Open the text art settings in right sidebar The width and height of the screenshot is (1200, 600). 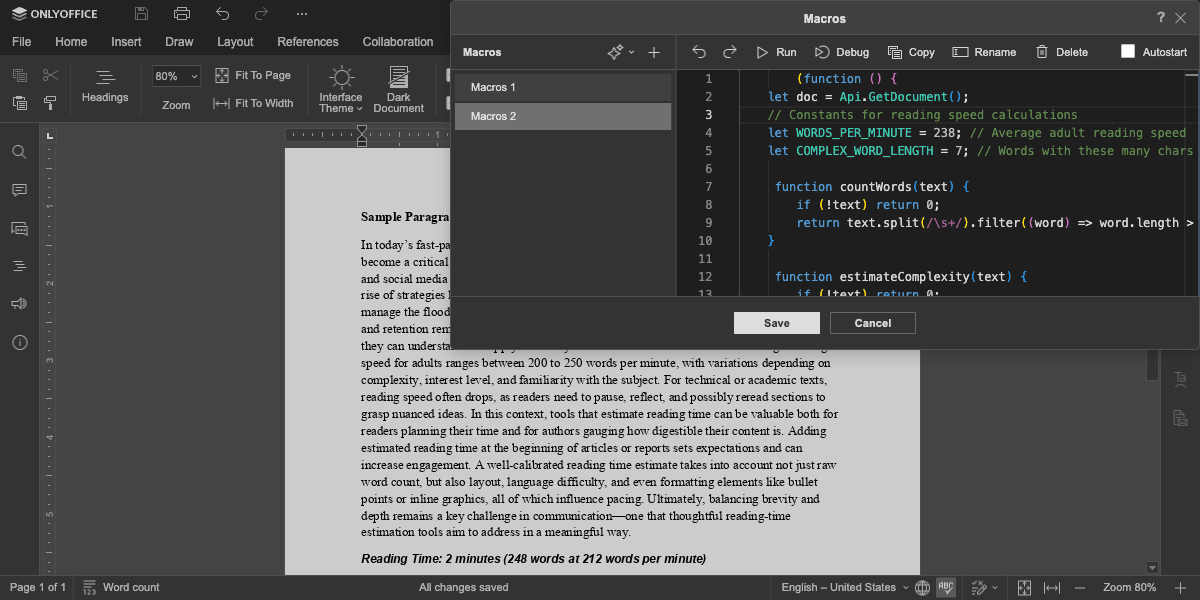point(1180,379)
